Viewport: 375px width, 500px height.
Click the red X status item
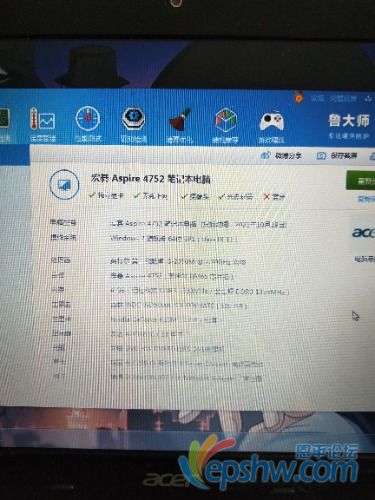pos(274,197)
